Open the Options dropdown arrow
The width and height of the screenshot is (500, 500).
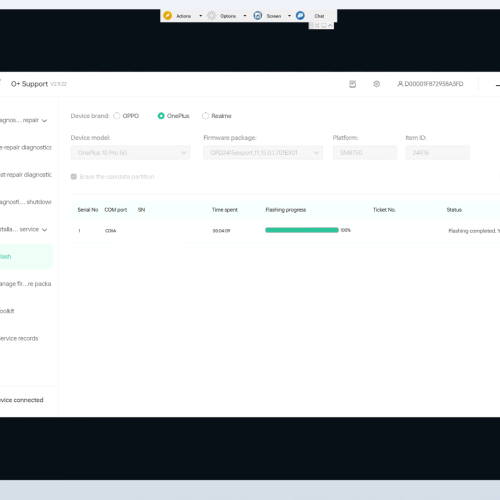245,16
